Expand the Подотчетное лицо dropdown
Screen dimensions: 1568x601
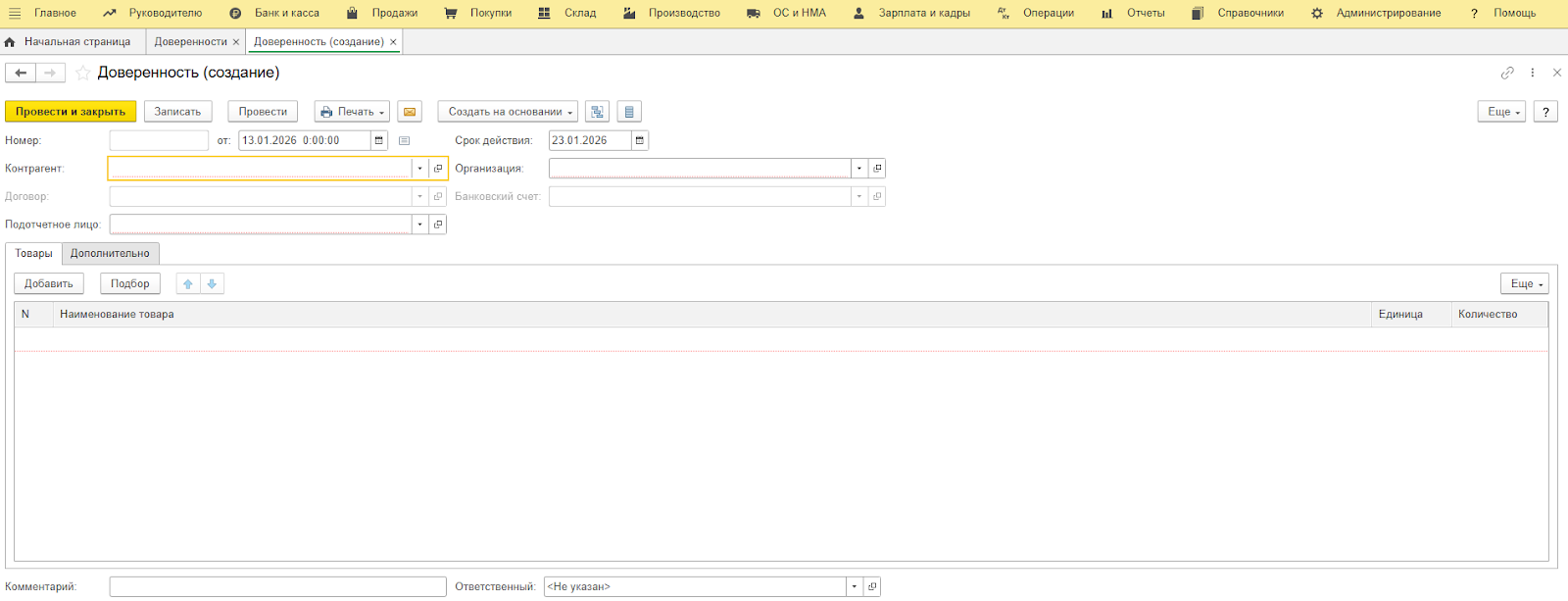(419, 225)
